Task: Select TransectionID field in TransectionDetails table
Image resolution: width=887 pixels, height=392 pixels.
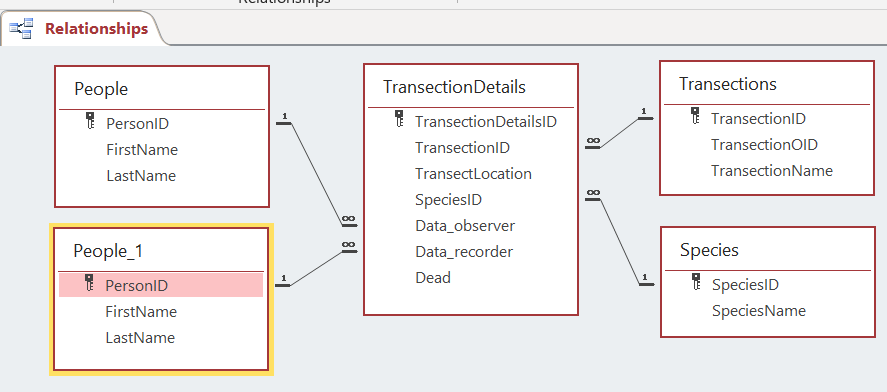Action: (462, 148)
